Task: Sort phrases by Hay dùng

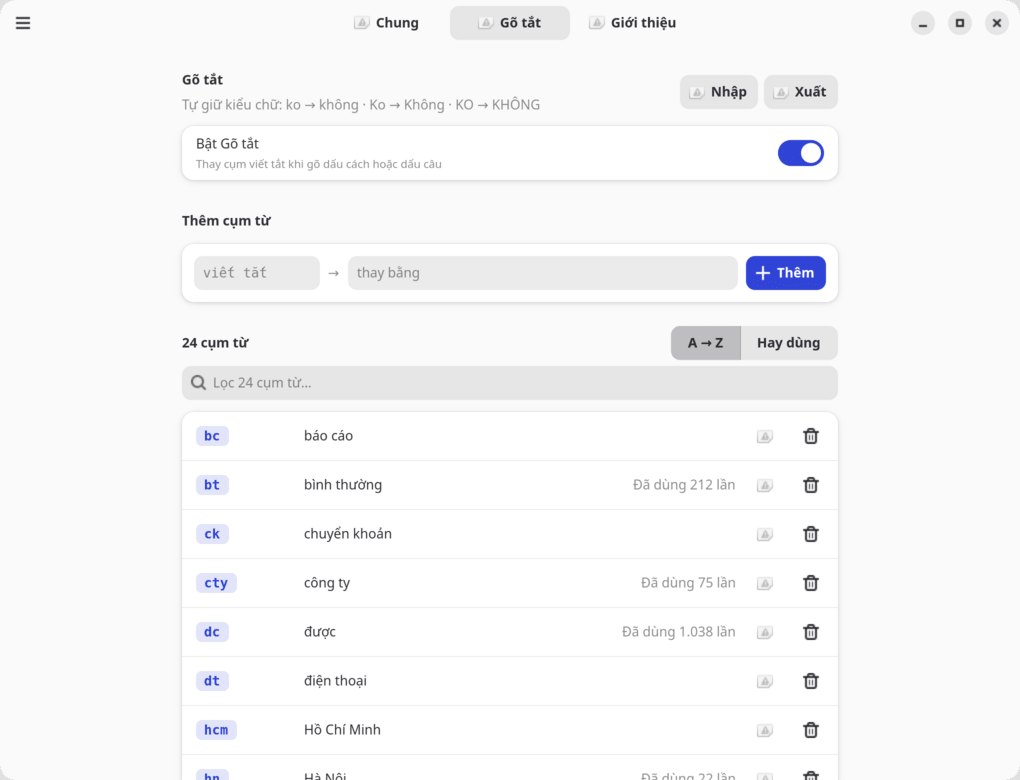Action: [x=788, y=343]
